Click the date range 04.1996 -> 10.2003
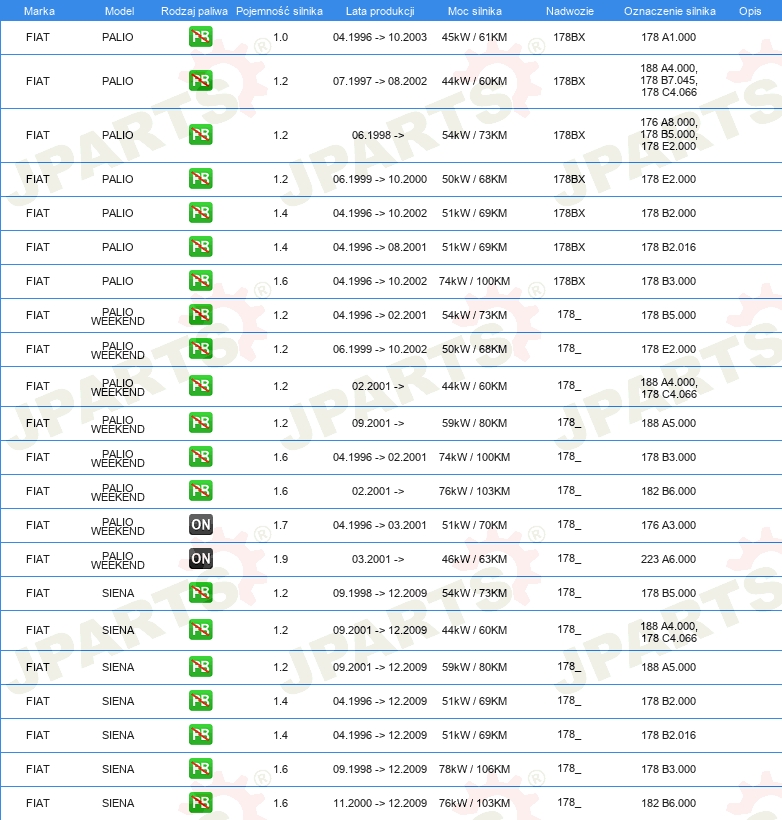 (x=380, y=37)
